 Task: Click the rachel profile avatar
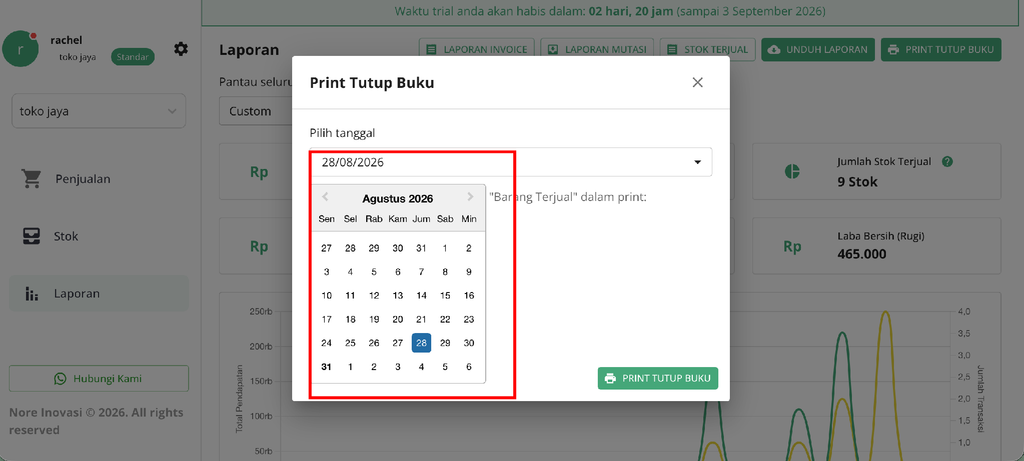coord(21,49)
